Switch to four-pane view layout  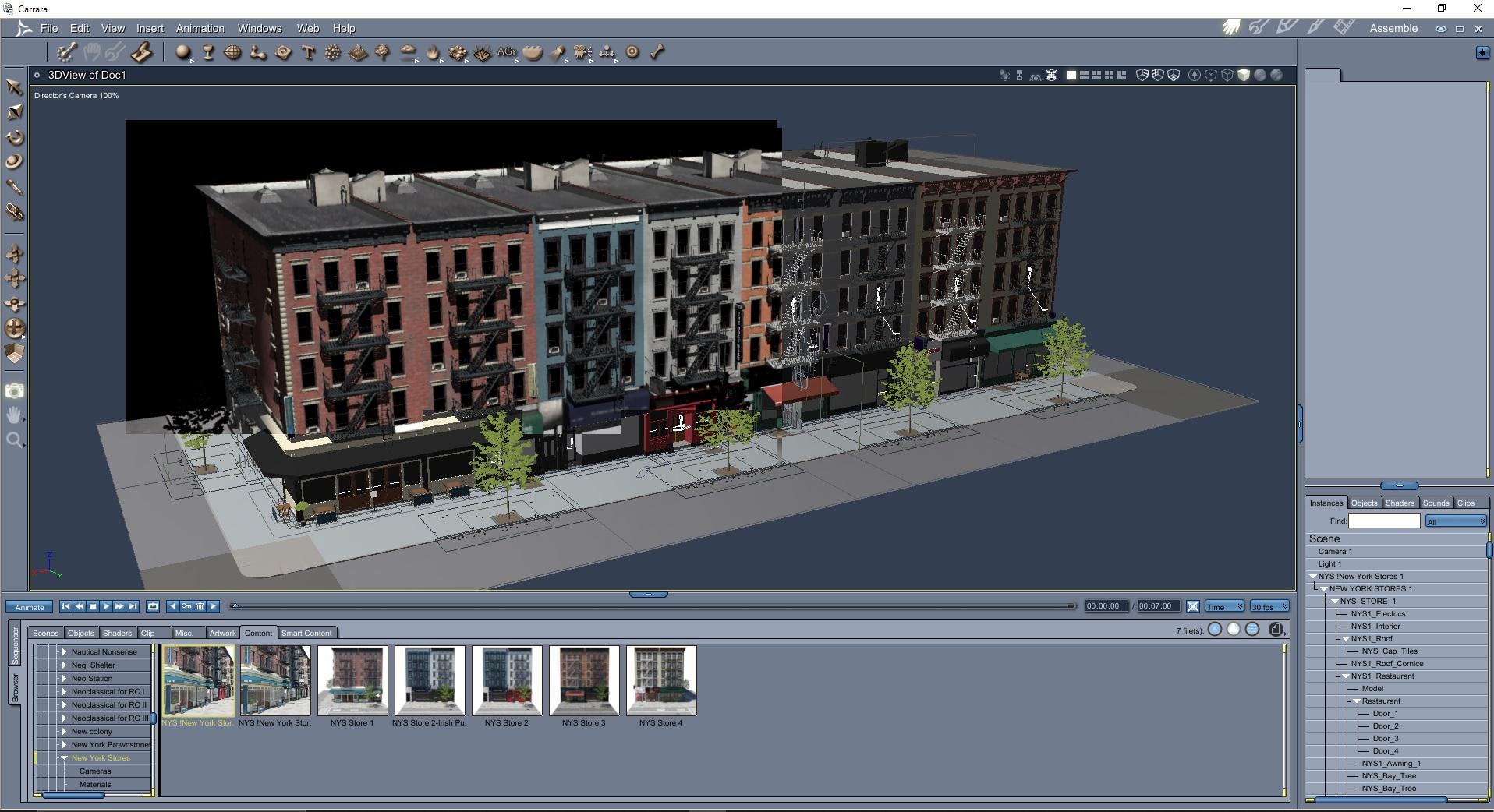[1109, 76]
